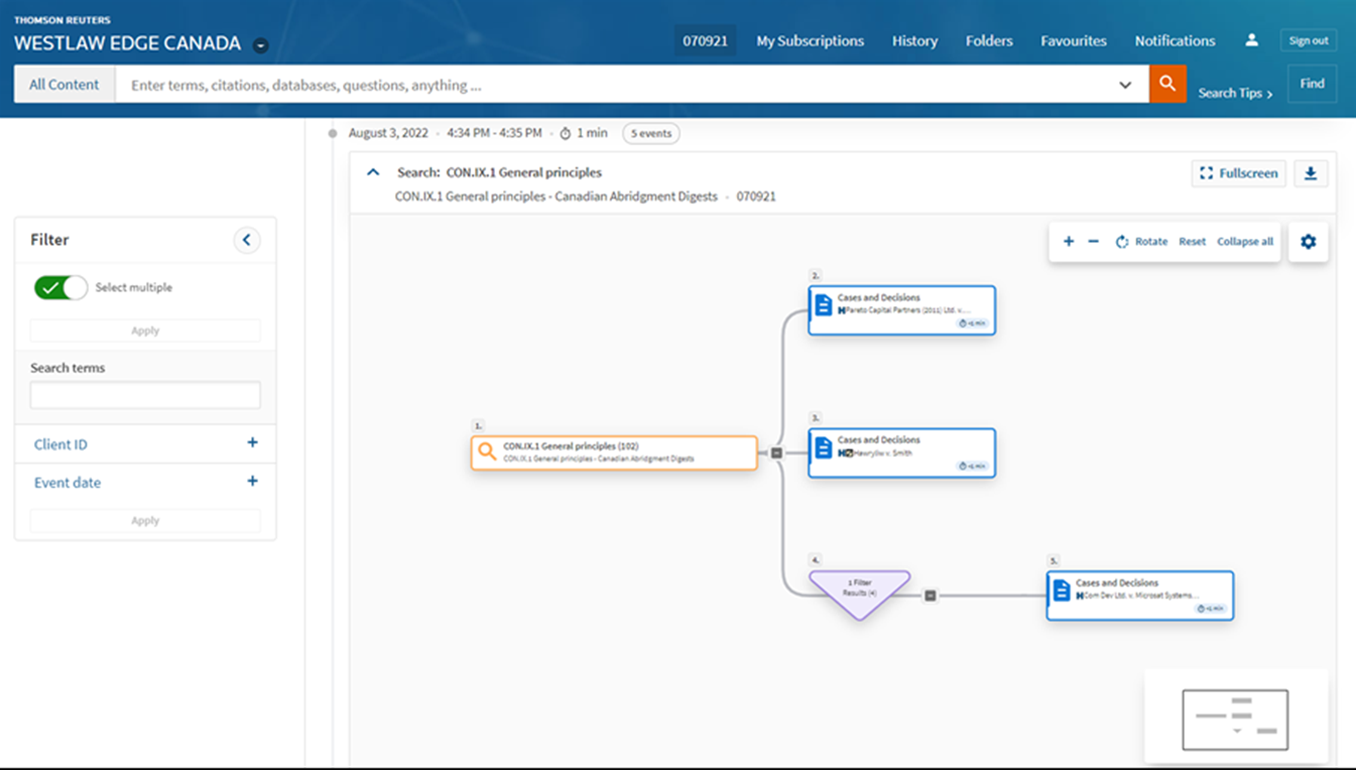The width and height of the screenshot is (1356, 770).
Task: Zoom out with the minus icon
Action: pyautogui.click(x=1093, y=242)
